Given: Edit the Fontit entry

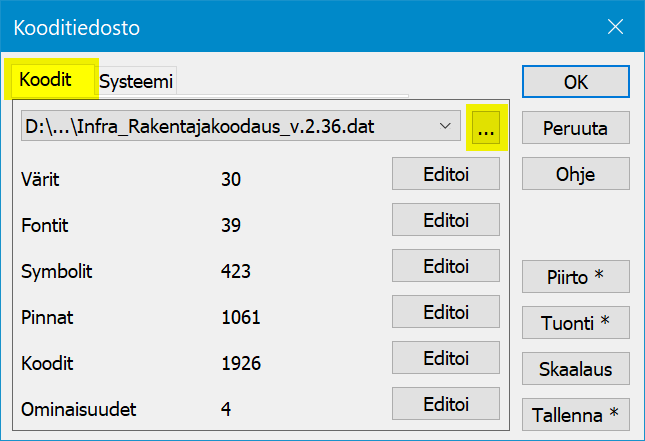Looking at the screenshot, I should click(x=446, y=220).
